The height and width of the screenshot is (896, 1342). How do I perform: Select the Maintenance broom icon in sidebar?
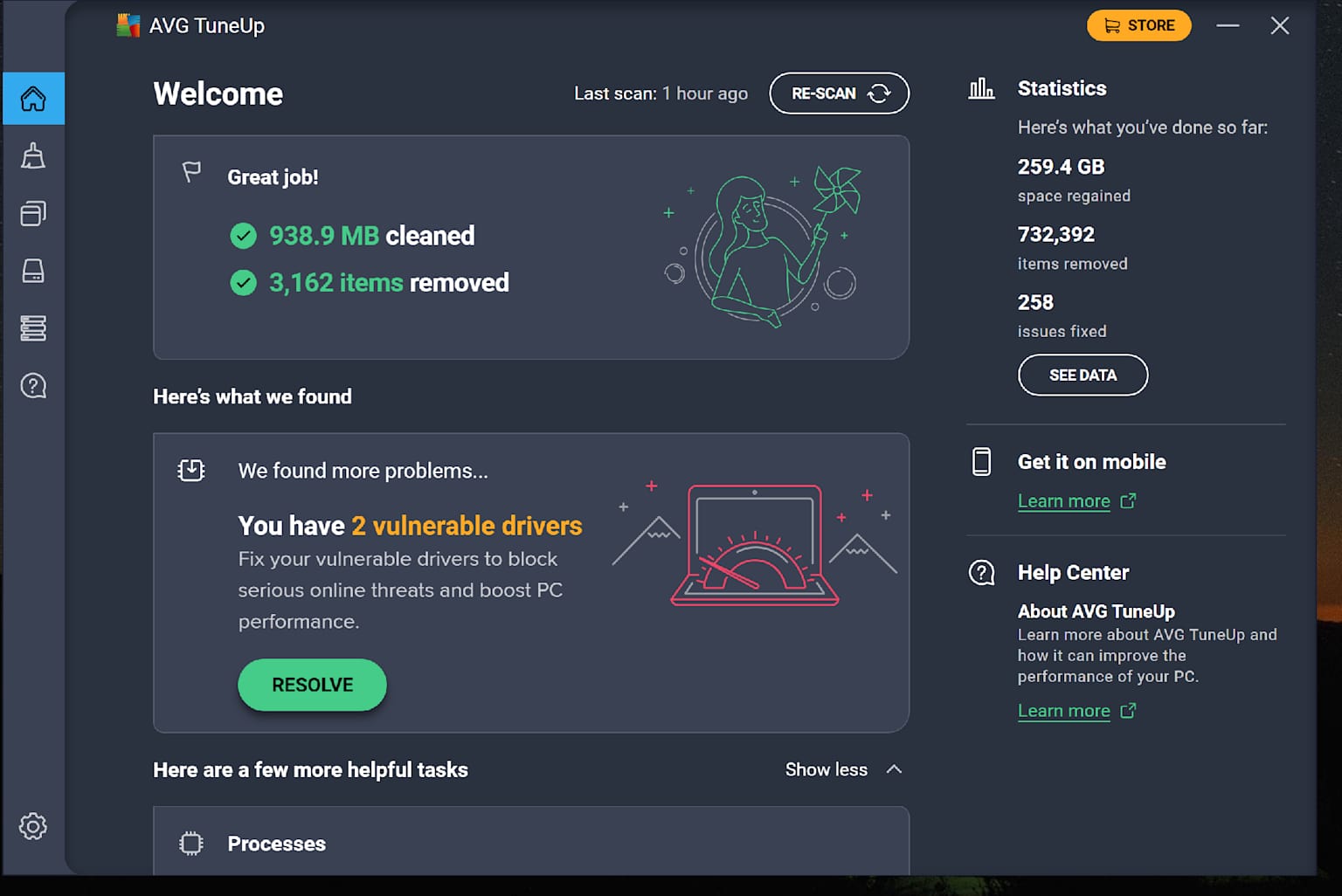pyautogui.click(x=33, y=155)
